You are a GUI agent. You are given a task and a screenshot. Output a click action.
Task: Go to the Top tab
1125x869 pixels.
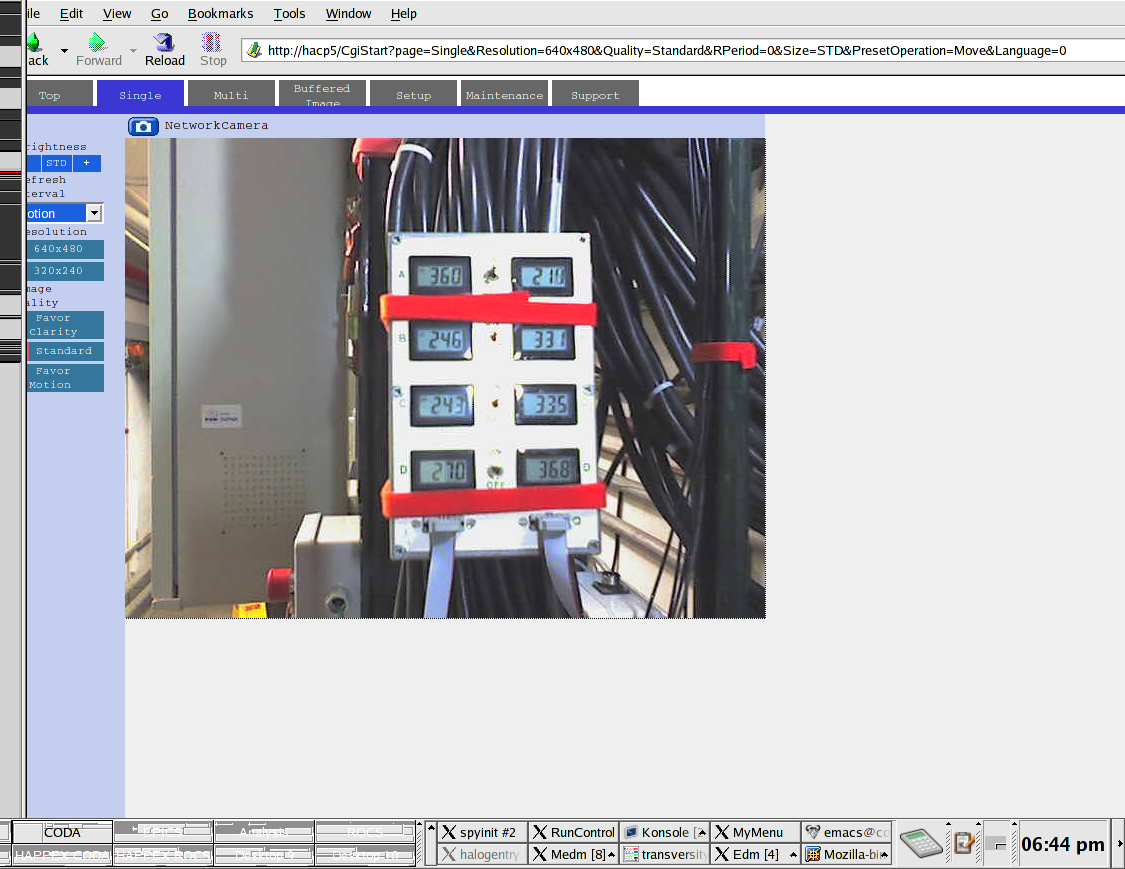click(x=60, y=94)
